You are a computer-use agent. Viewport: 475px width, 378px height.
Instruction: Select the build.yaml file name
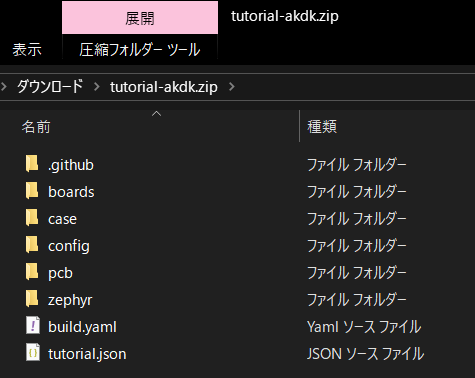[82, 327]
